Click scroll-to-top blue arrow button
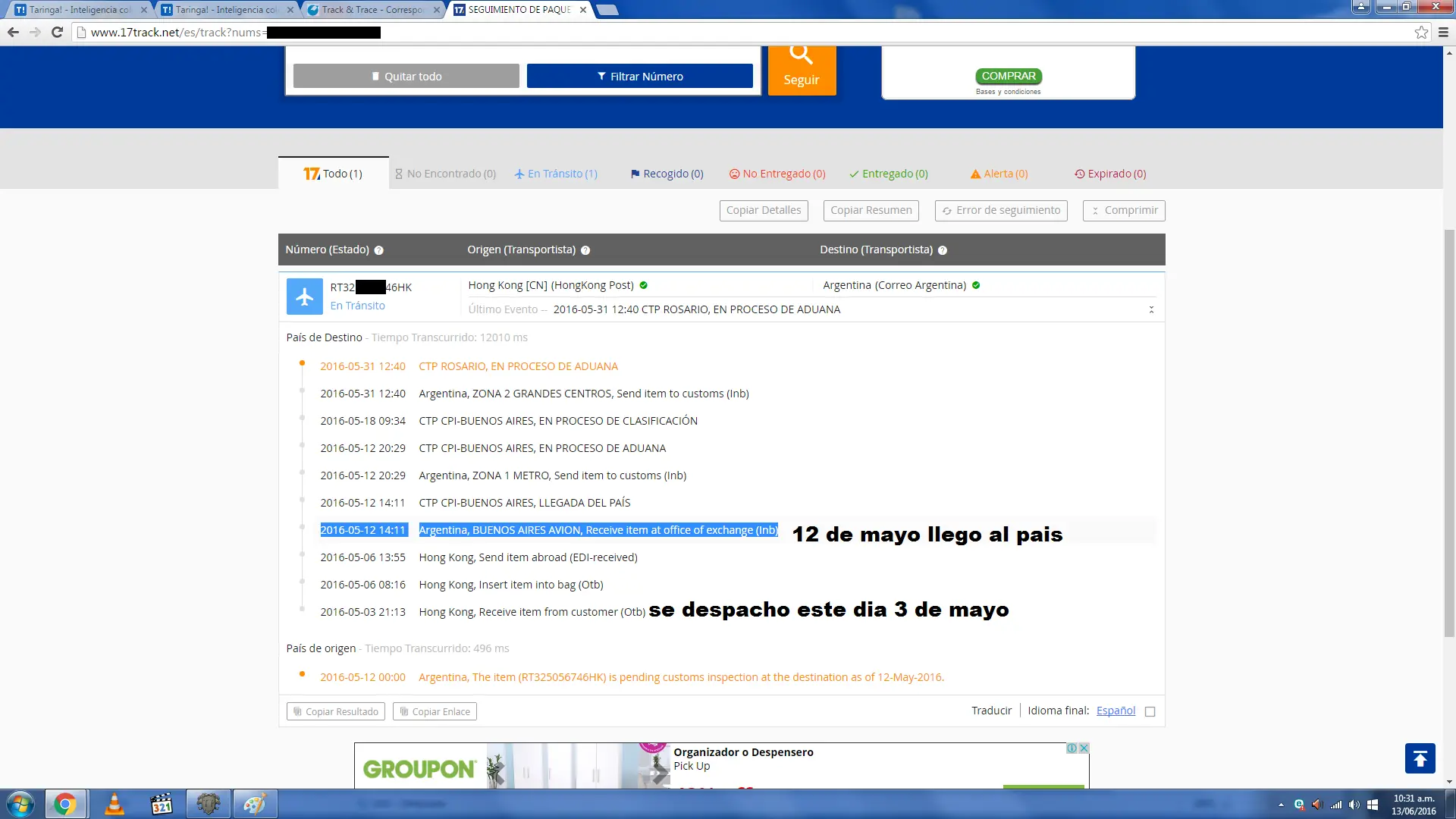Viewport: 1456px width, 819px height. pos(1420,758)
